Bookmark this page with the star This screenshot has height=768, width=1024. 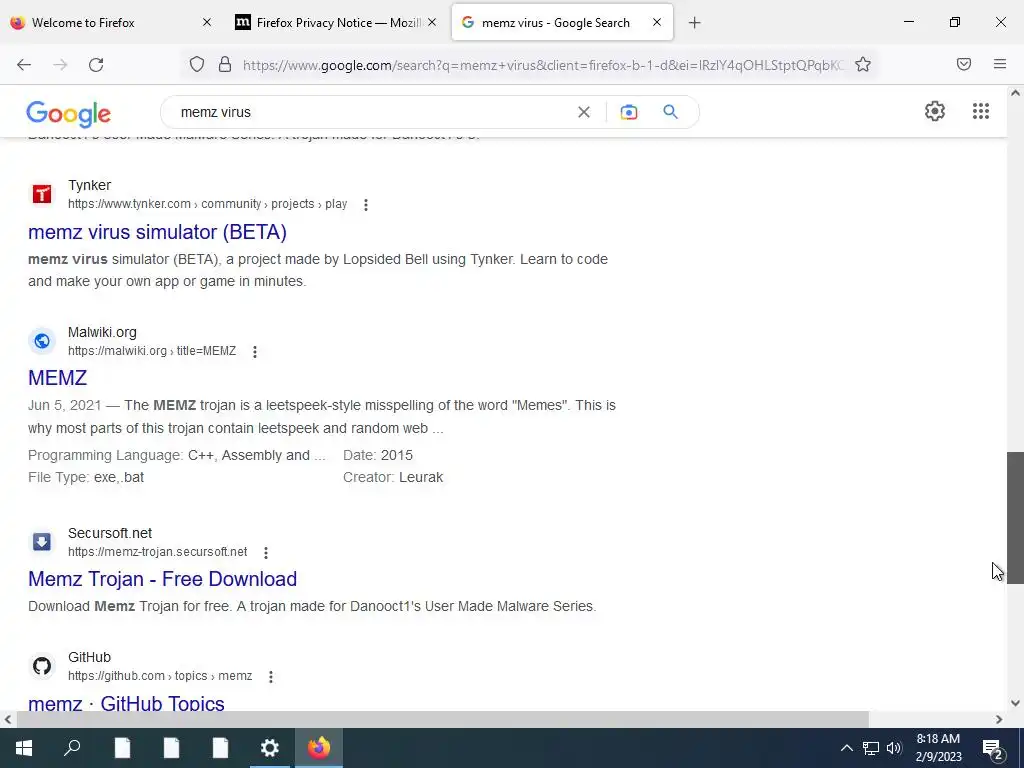point(863,64)
